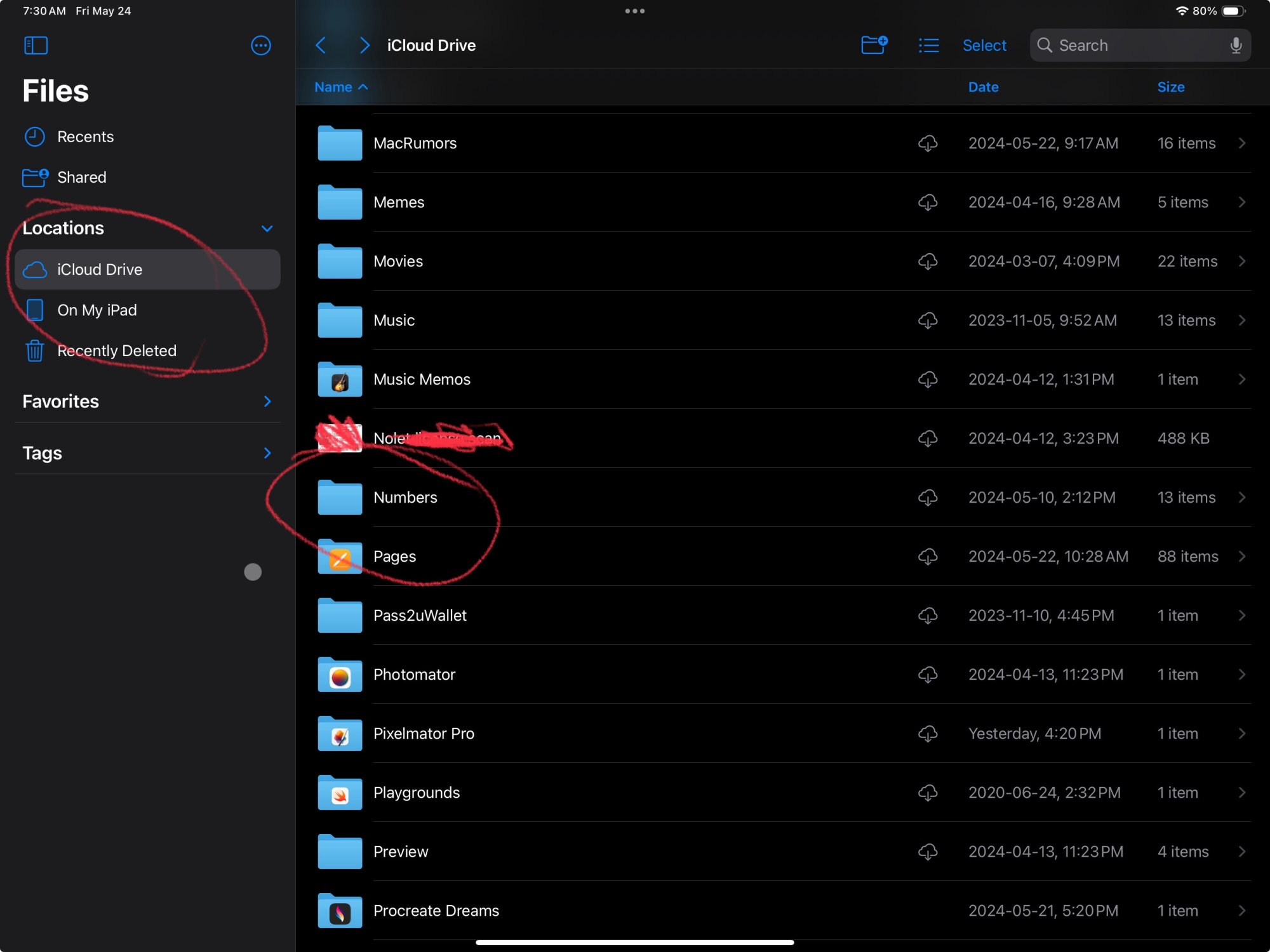1270x952 pixels.
Task: Tap the Pages 88 items count
Action: coord(1187,556)
